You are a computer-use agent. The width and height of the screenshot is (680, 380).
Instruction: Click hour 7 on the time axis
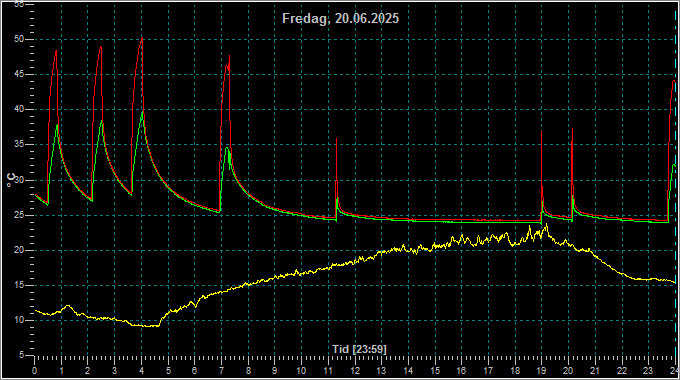pyautogui.click(x=222, y=371)
